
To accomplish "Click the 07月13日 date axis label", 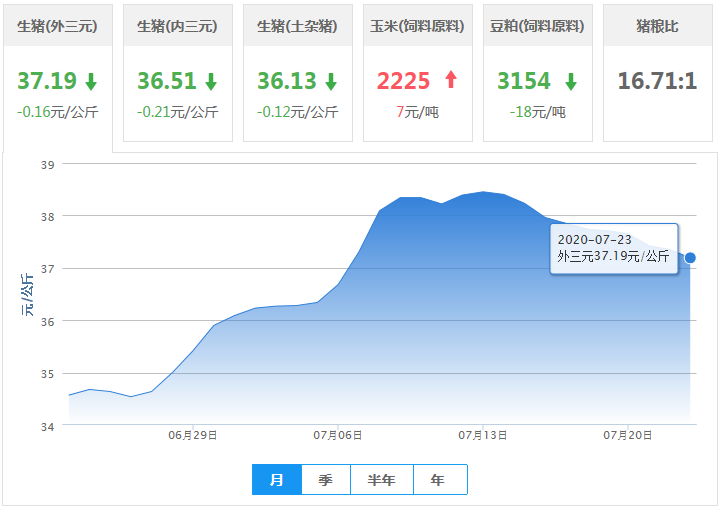I will (x=483, y=435).
